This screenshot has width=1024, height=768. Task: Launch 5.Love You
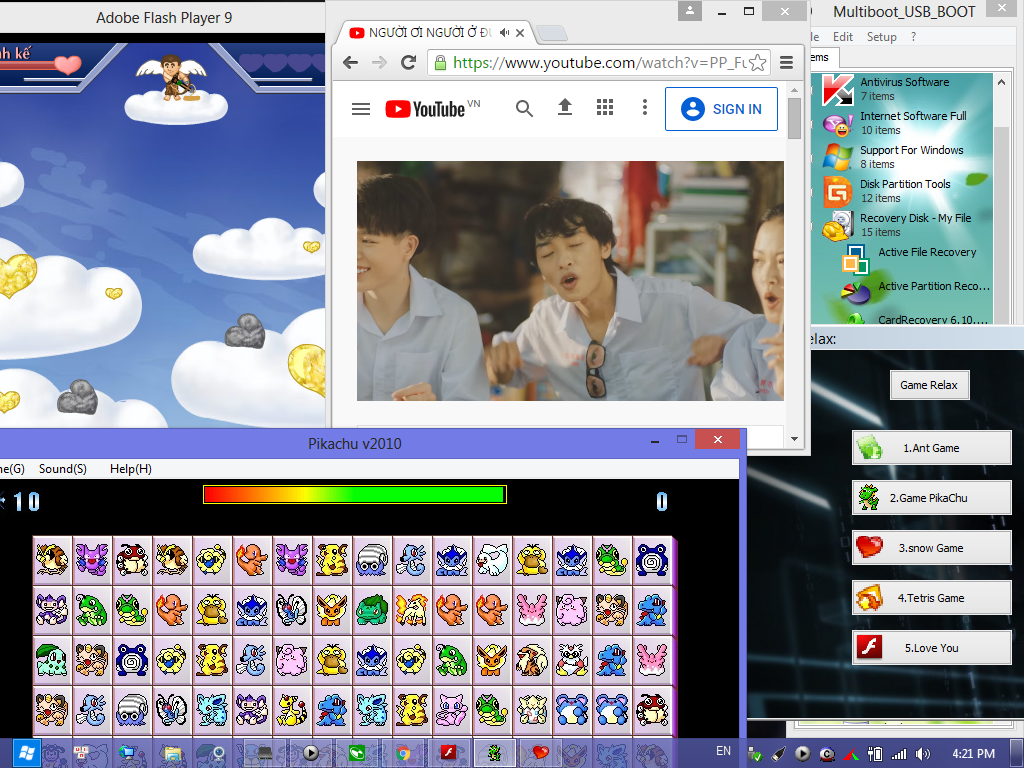(x=932, y=648)
